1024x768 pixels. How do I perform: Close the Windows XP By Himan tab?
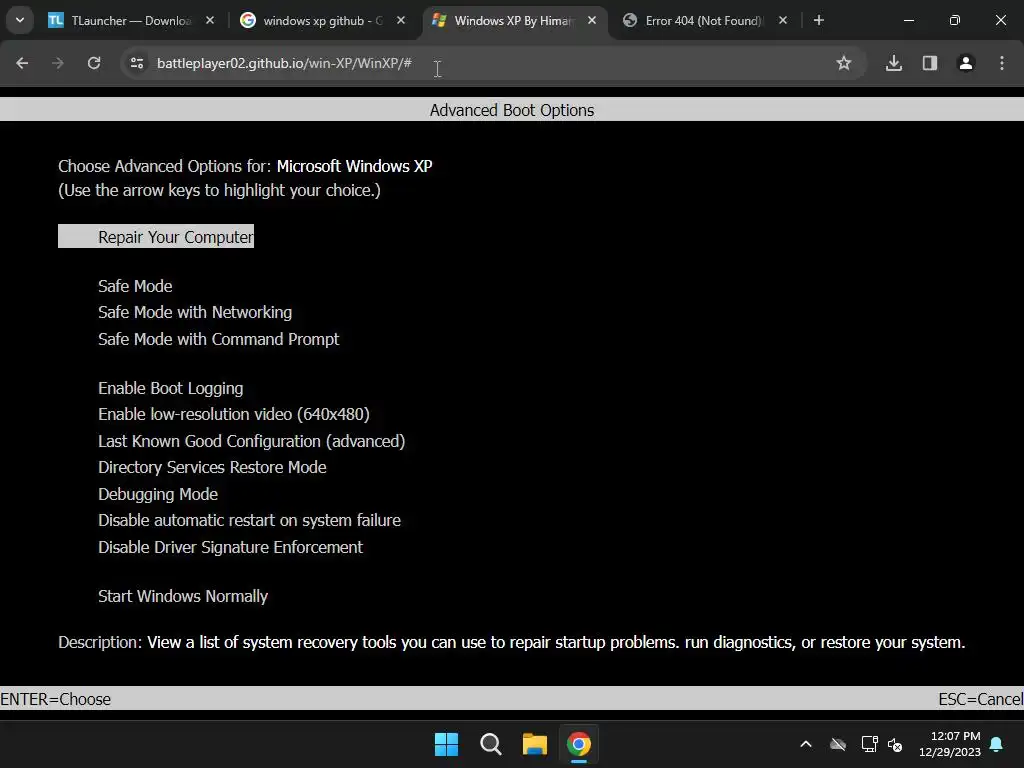[x=592, y=20]
